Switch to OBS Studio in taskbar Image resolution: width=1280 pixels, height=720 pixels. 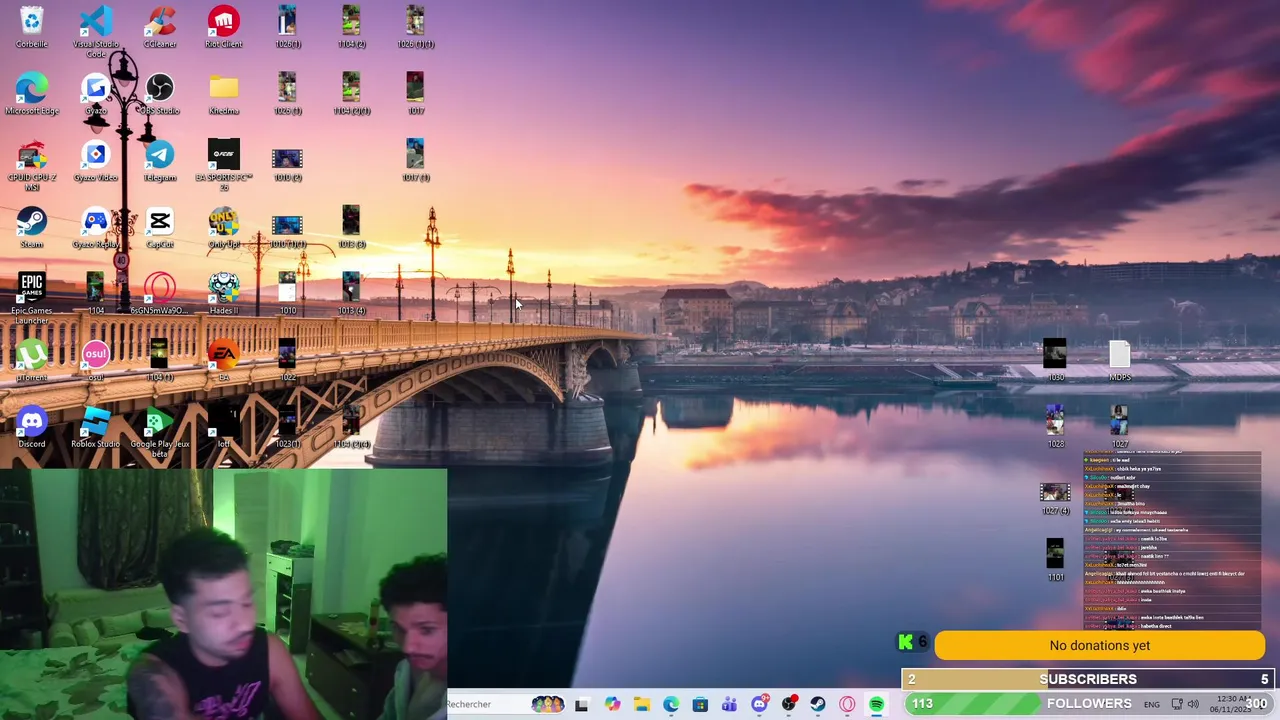coord(789,705)
